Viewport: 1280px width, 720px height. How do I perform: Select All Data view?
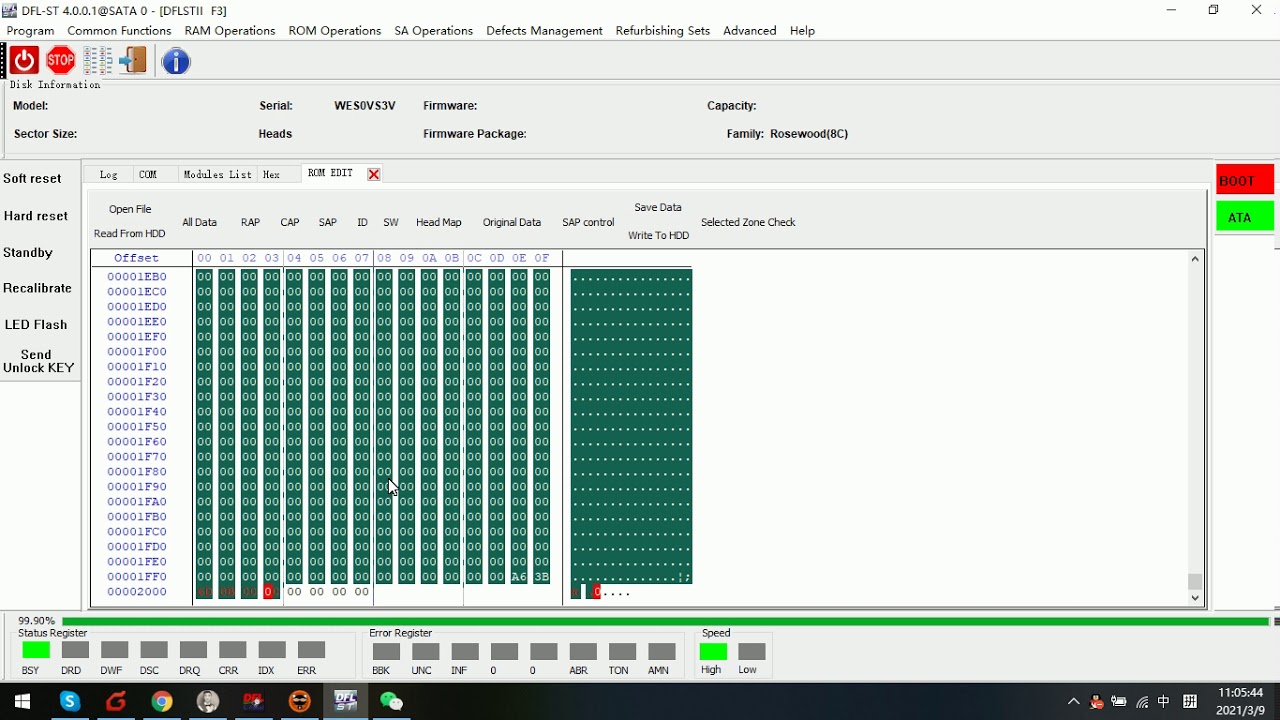[199, 222]
